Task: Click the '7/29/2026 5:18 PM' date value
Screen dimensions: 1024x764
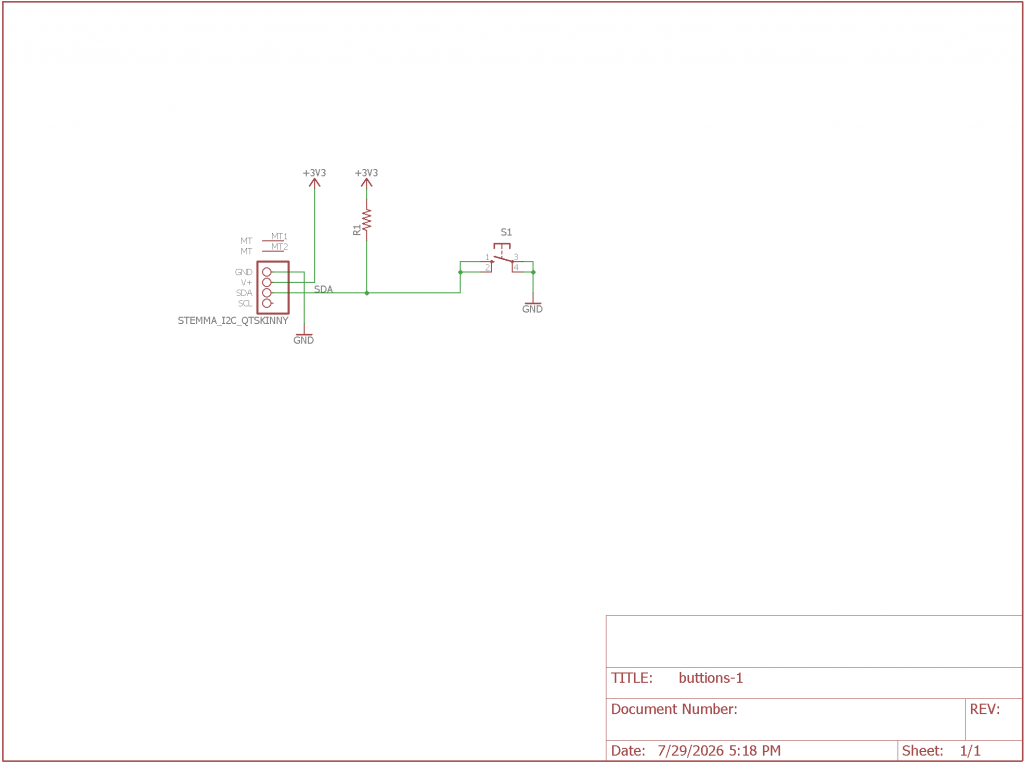Action: 718,751
